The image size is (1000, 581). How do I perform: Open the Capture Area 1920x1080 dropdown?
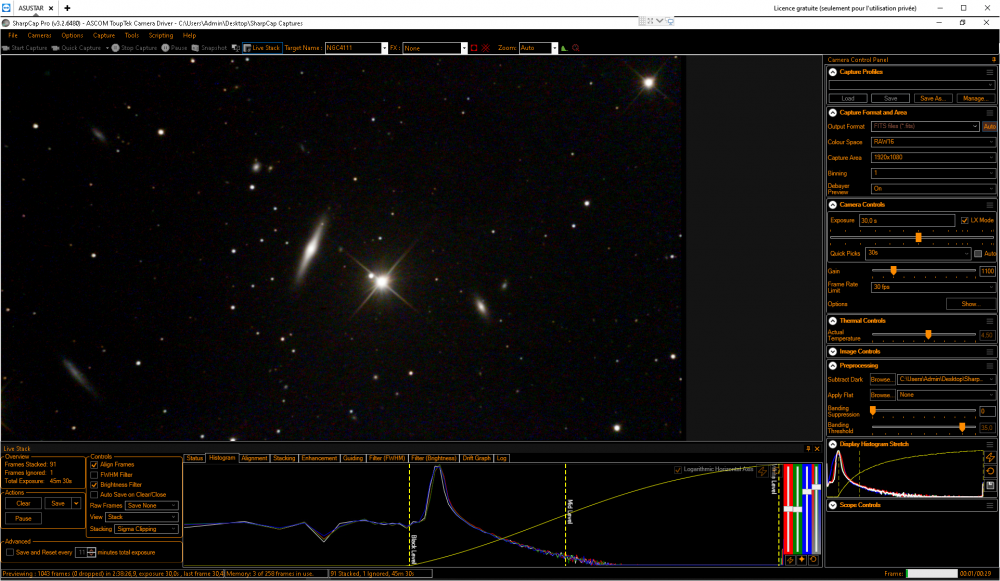click(x=933, y=158)
